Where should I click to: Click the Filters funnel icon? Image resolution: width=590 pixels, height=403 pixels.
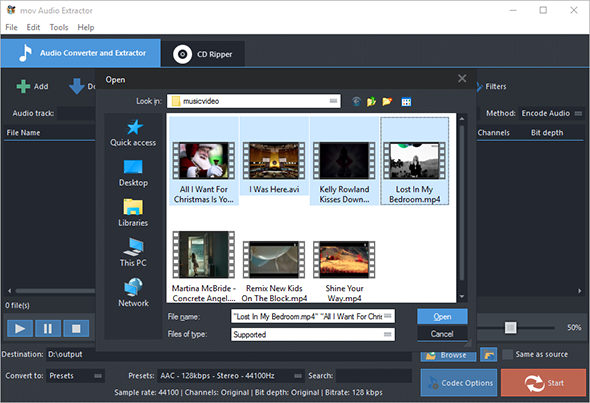pos(479,87)
